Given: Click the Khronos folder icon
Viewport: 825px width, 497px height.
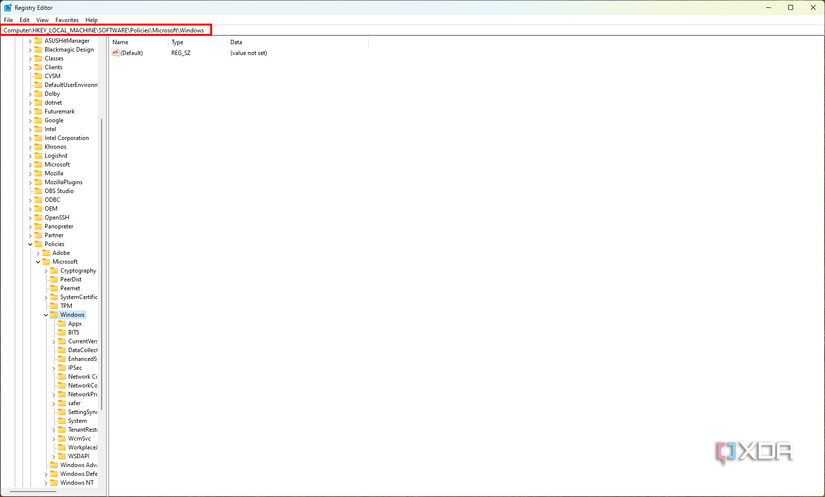Looking at the screenshot, I should tap(38, 147).
